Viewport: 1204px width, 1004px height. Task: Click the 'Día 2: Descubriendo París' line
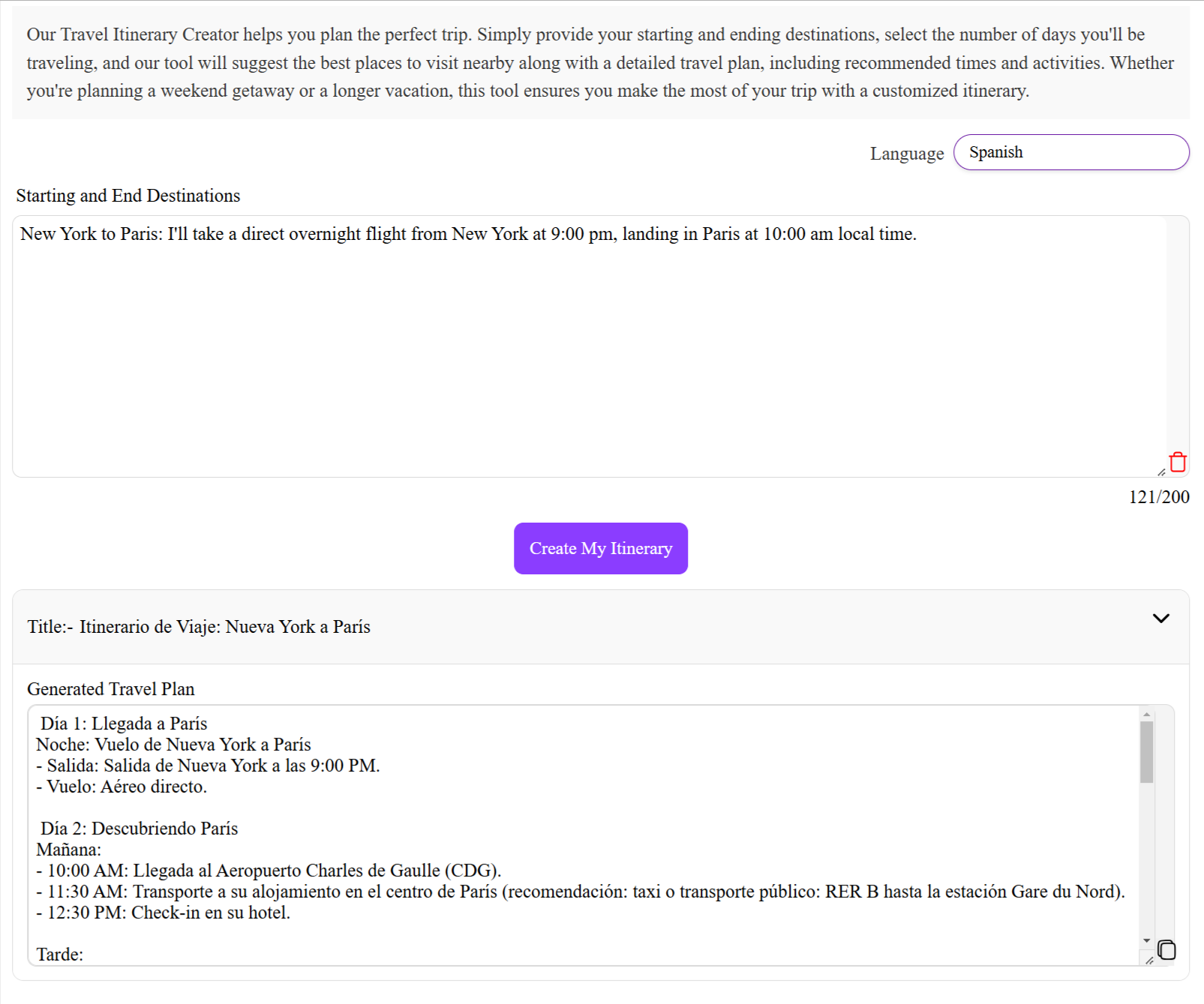[139, 829]
